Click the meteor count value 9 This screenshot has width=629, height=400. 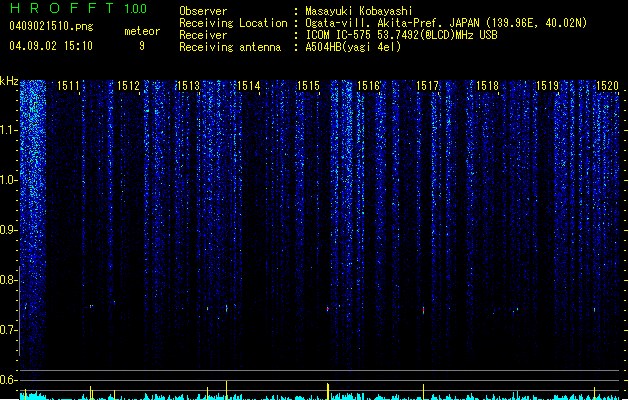coord(142,46)
